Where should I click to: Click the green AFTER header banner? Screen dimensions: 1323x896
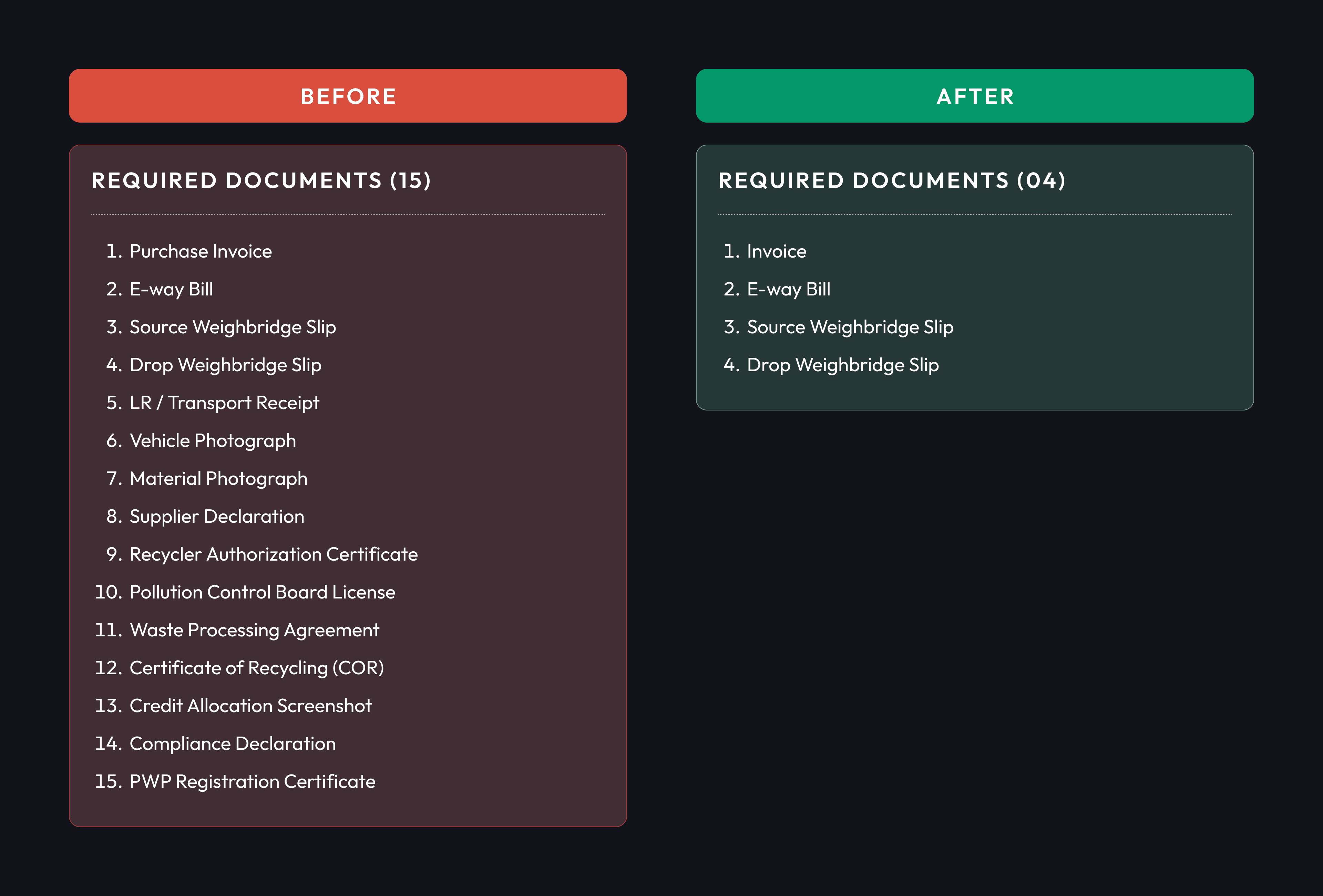(x=975, y=96)
